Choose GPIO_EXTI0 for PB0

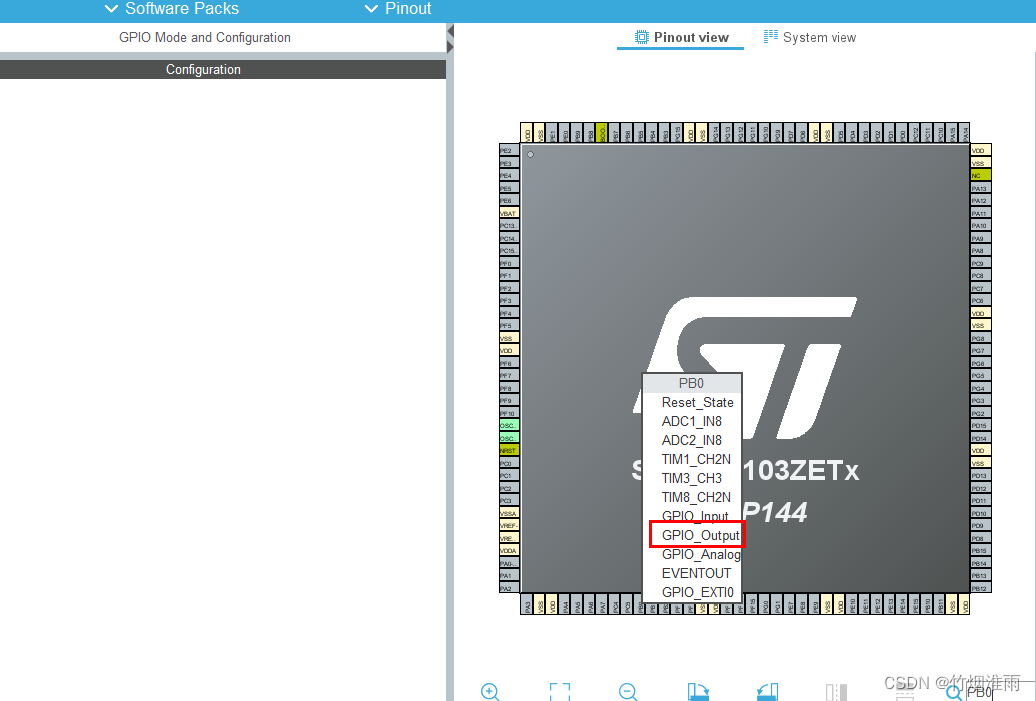point(692,592)
